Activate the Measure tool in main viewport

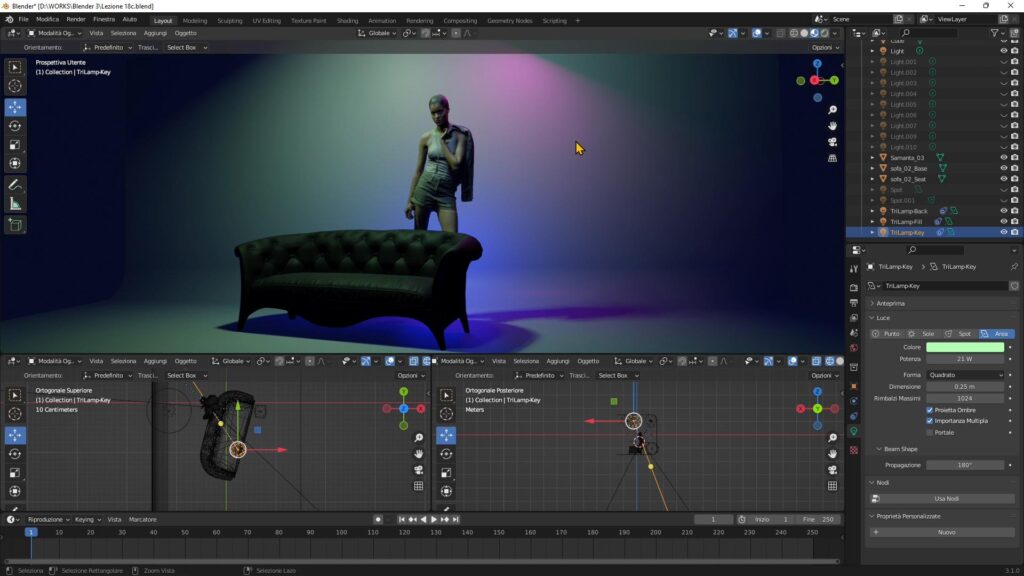[15, 204]
